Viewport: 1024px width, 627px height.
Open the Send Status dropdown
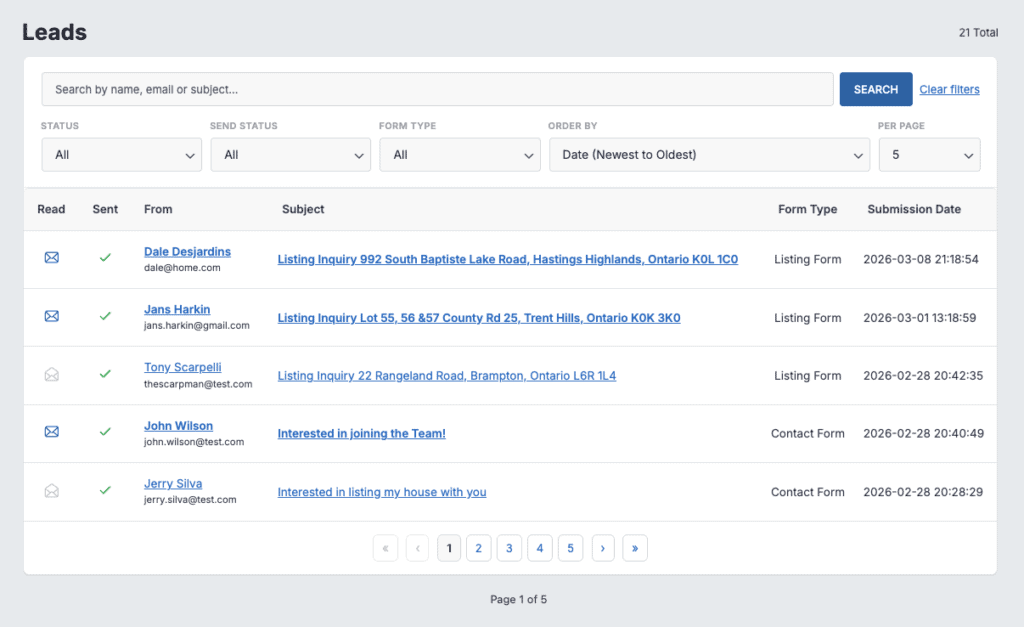[x=290, y=155]
